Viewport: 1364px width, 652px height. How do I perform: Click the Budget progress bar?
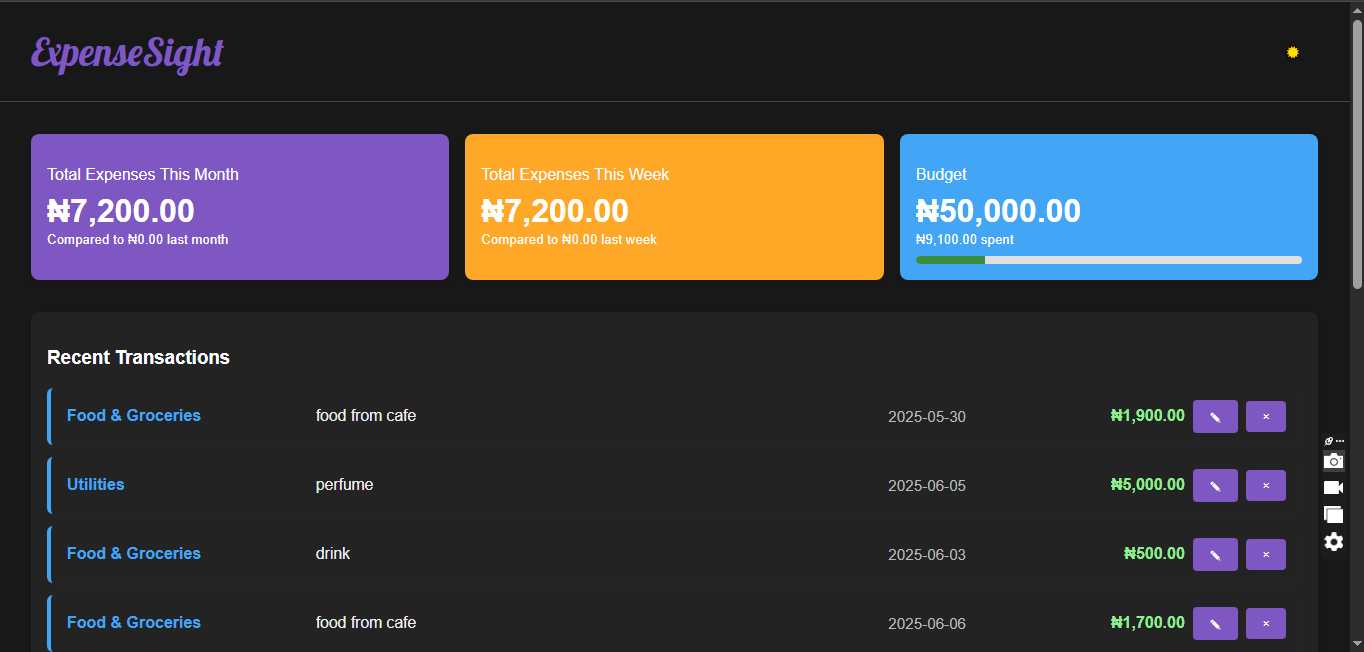[1108, 260]
